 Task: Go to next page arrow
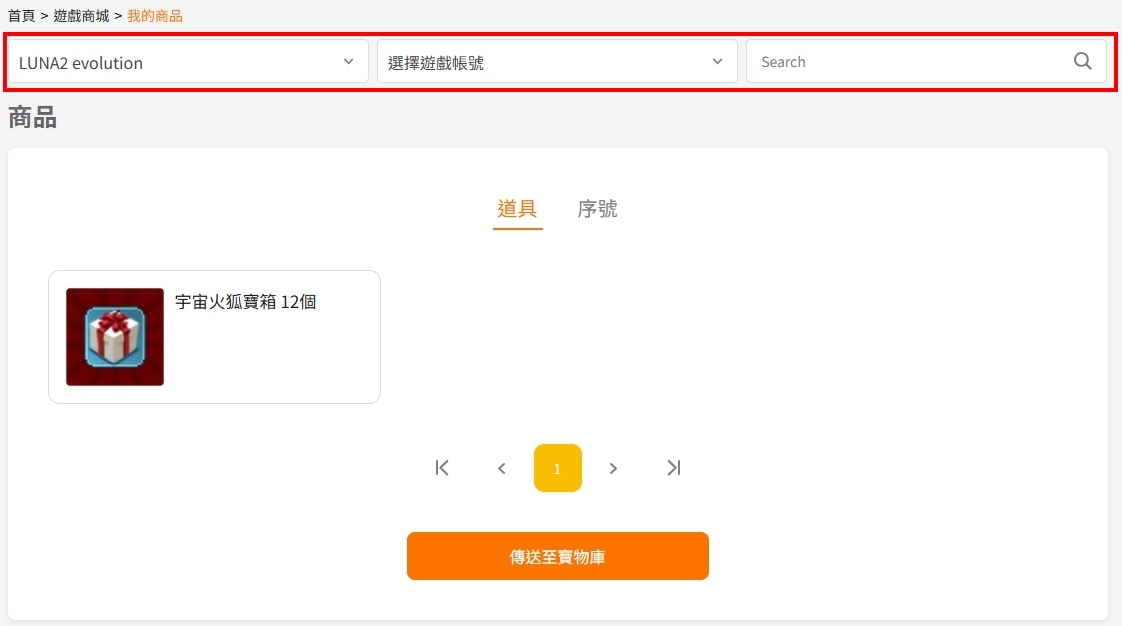(613, 469)
